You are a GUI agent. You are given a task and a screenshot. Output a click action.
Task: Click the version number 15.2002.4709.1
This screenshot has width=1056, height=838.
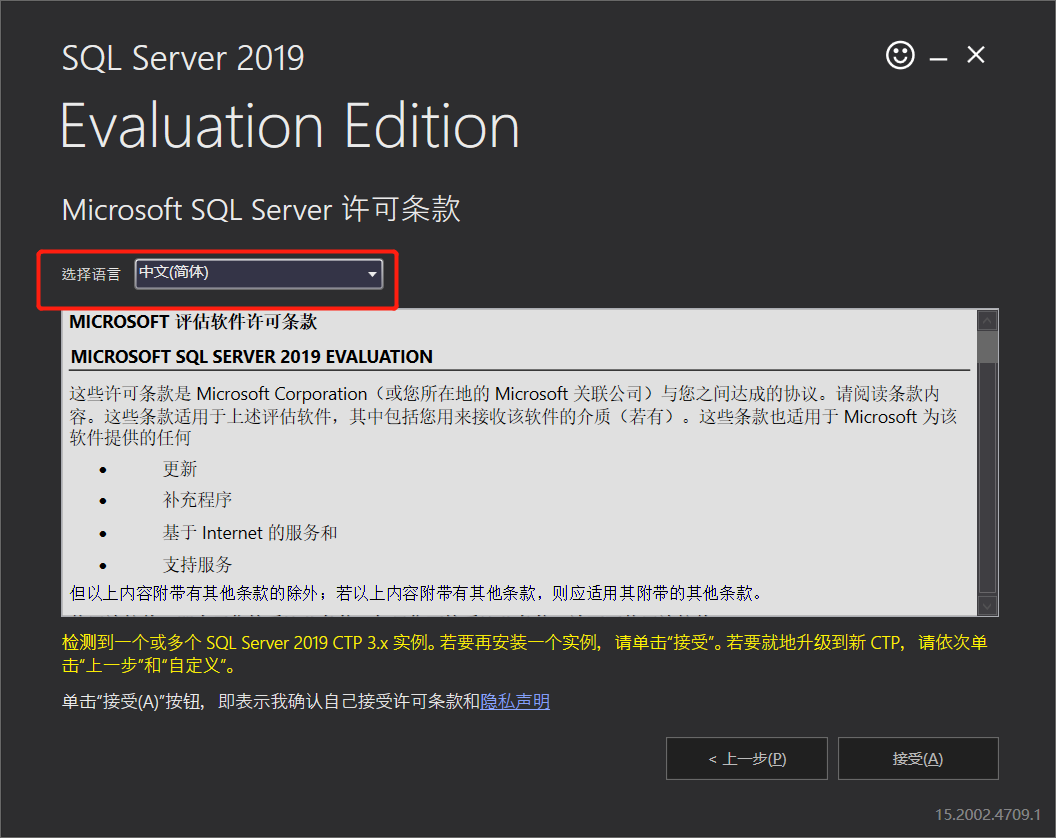[x=988, y=814]
